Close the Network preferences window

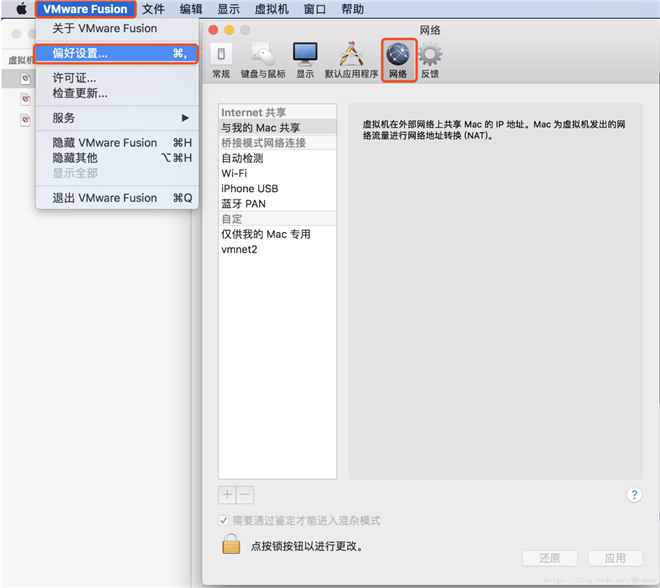coord(213,30)
